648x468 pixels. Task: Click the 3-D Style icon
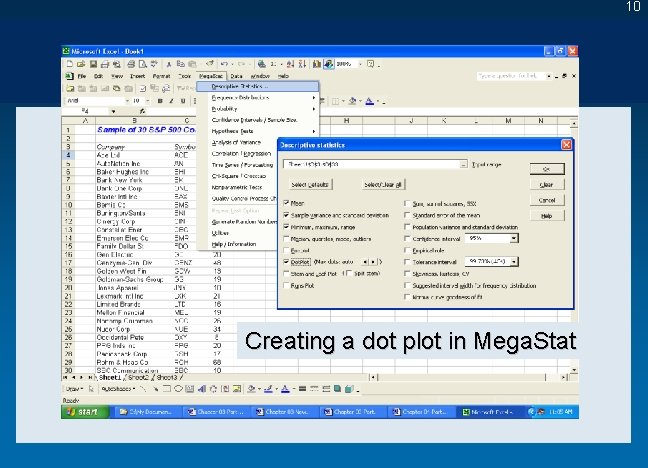coord(349,389)
